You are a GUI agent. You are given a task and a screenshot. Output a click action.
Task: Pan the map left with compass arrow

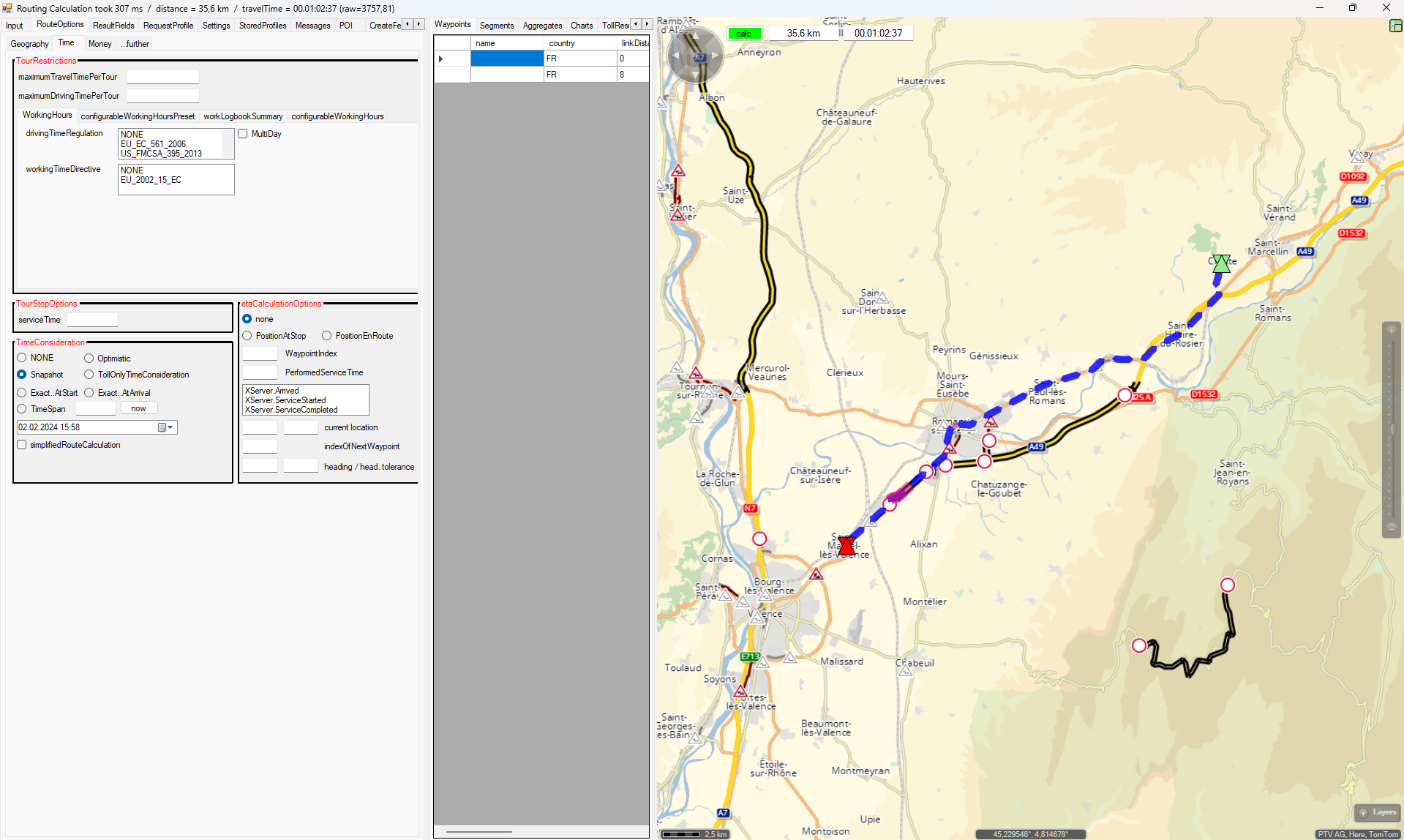click(675, 56)
